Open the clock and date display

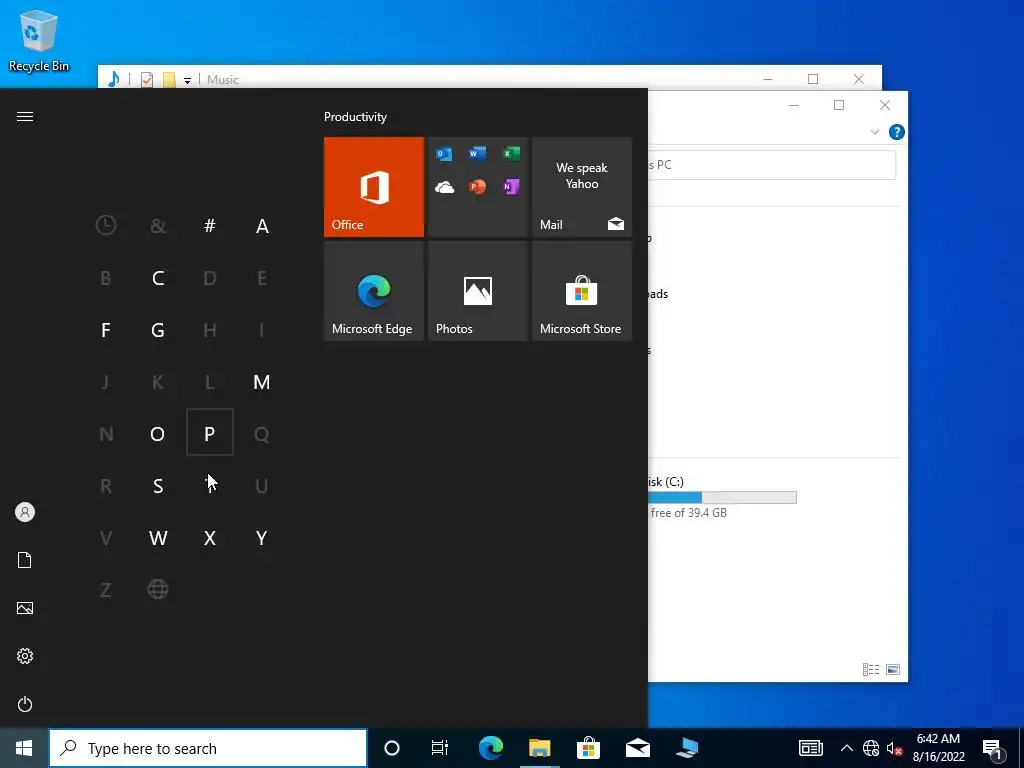938,748
